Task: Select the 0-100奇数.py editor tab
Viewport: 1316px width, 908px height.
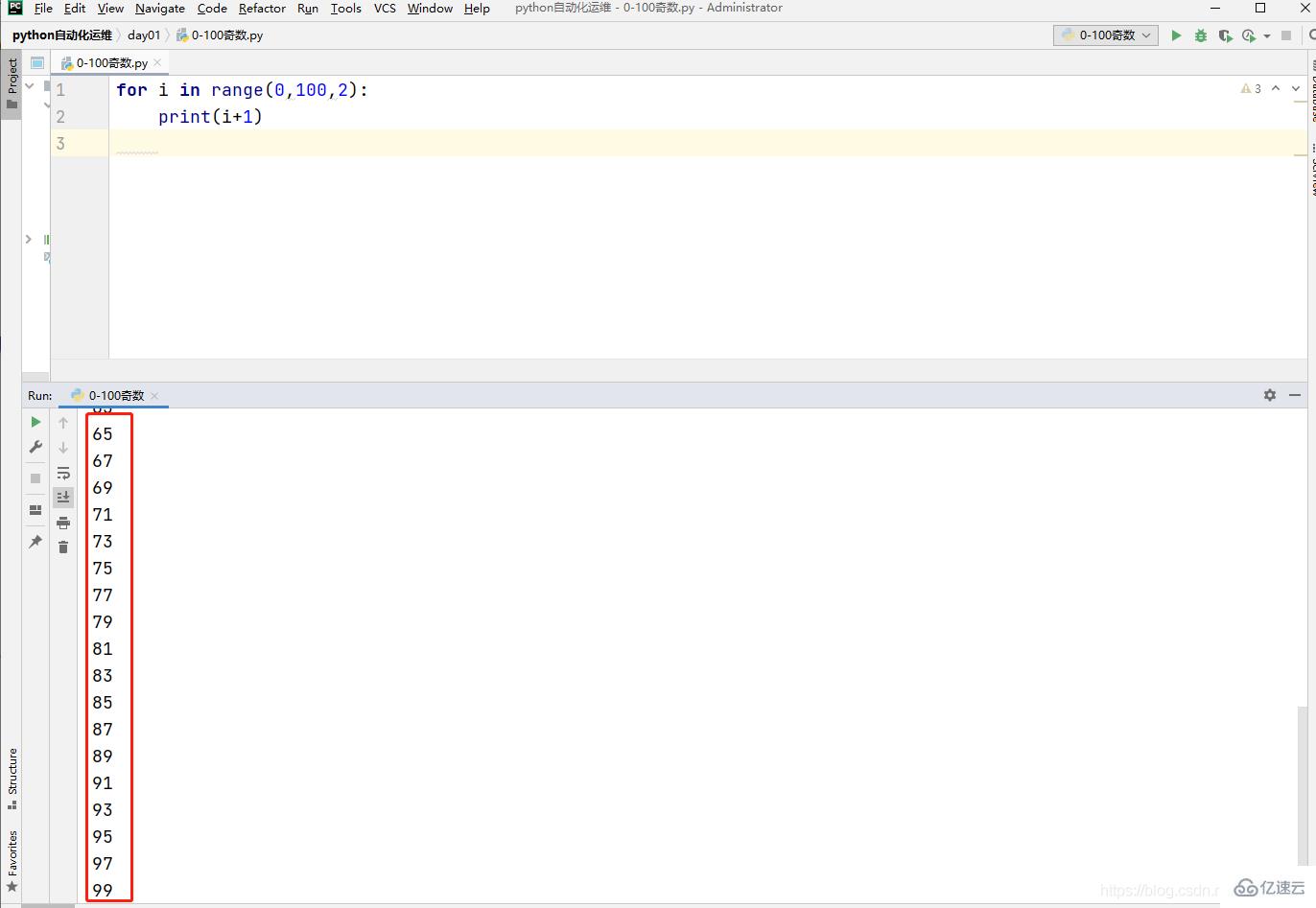Action: pyautogui.click(x=112, y=62)
